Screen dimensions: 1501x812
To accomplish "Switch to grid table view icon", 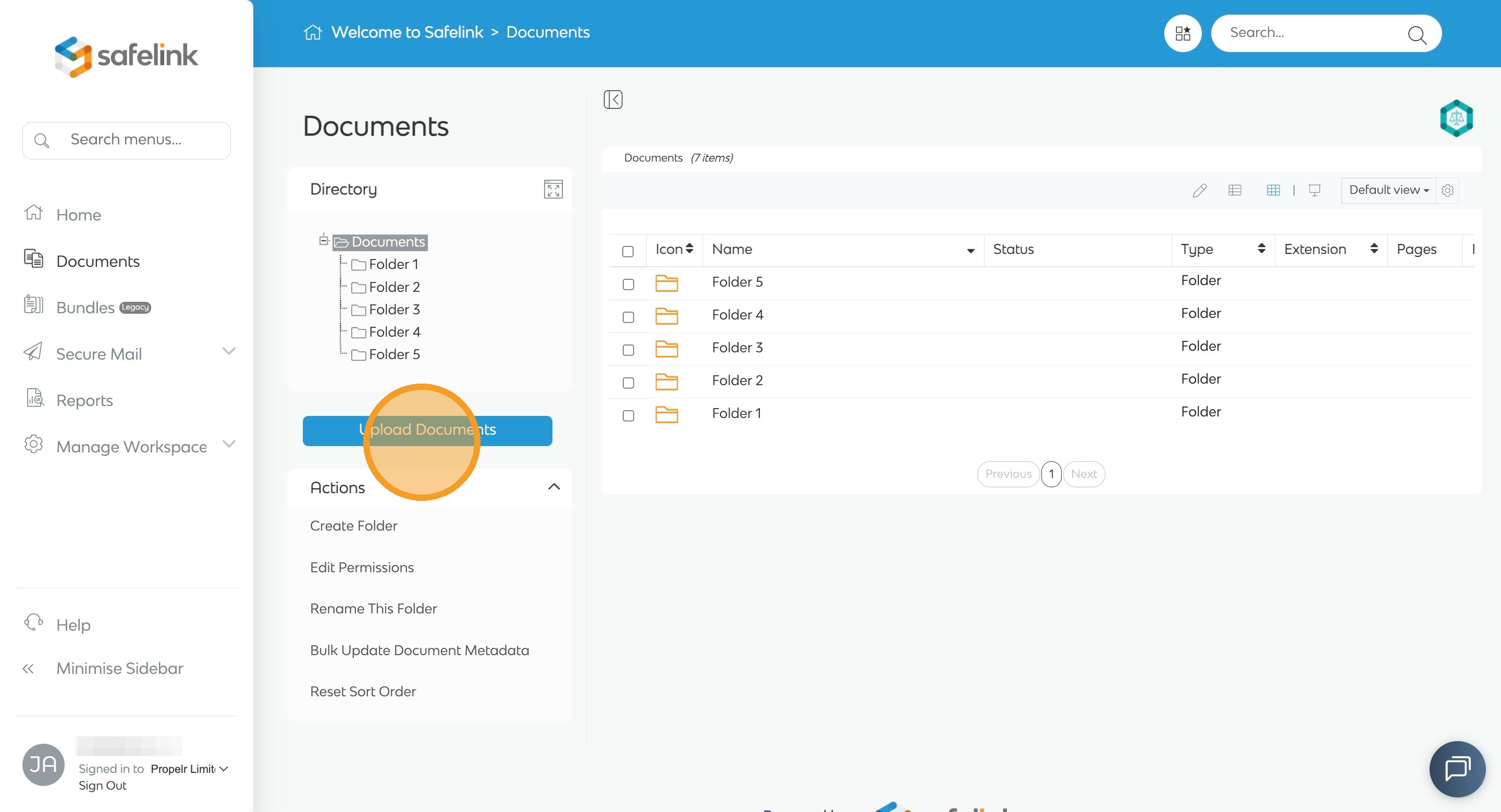I will tap(1273, 190).
